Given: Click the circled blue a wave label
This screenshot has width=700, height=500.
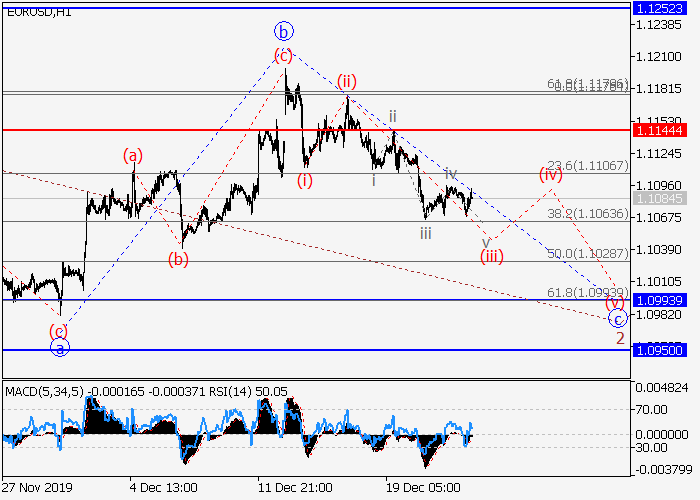Looking at the screenshot, I should point(59,348).
